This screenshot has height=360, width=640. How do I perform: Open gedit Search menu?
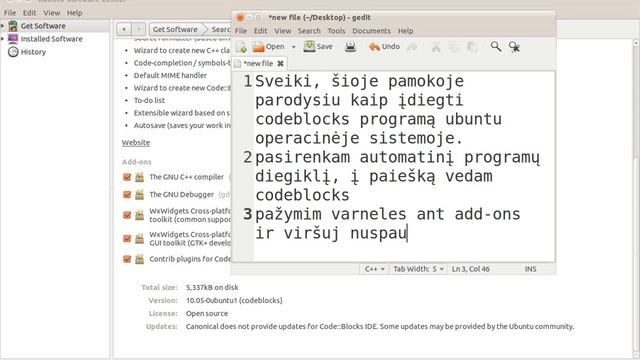click(x=309, y=31)
